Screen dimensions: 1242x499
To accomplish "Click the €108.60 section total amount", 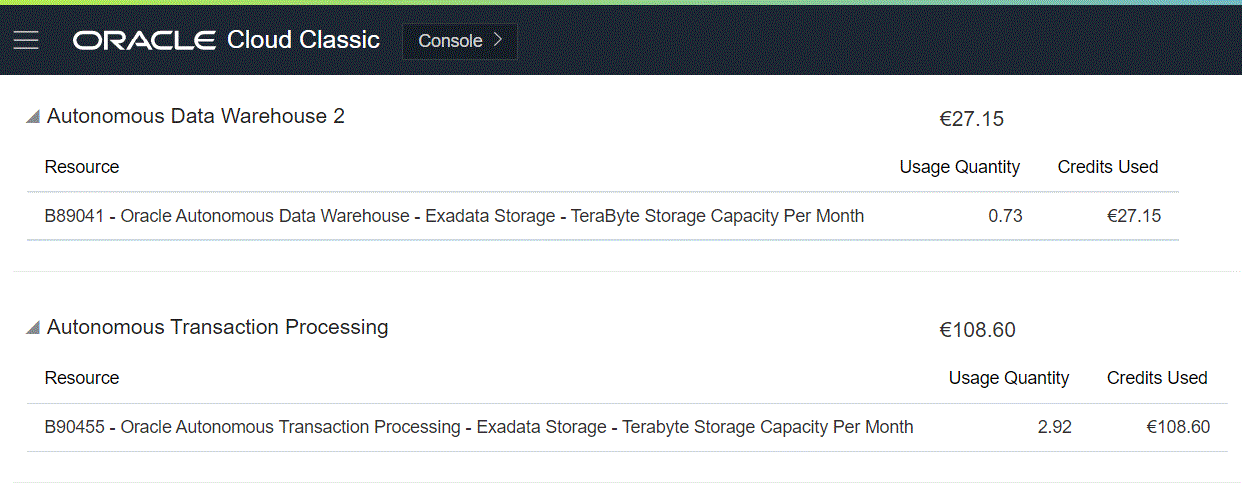I will point(977,330).
